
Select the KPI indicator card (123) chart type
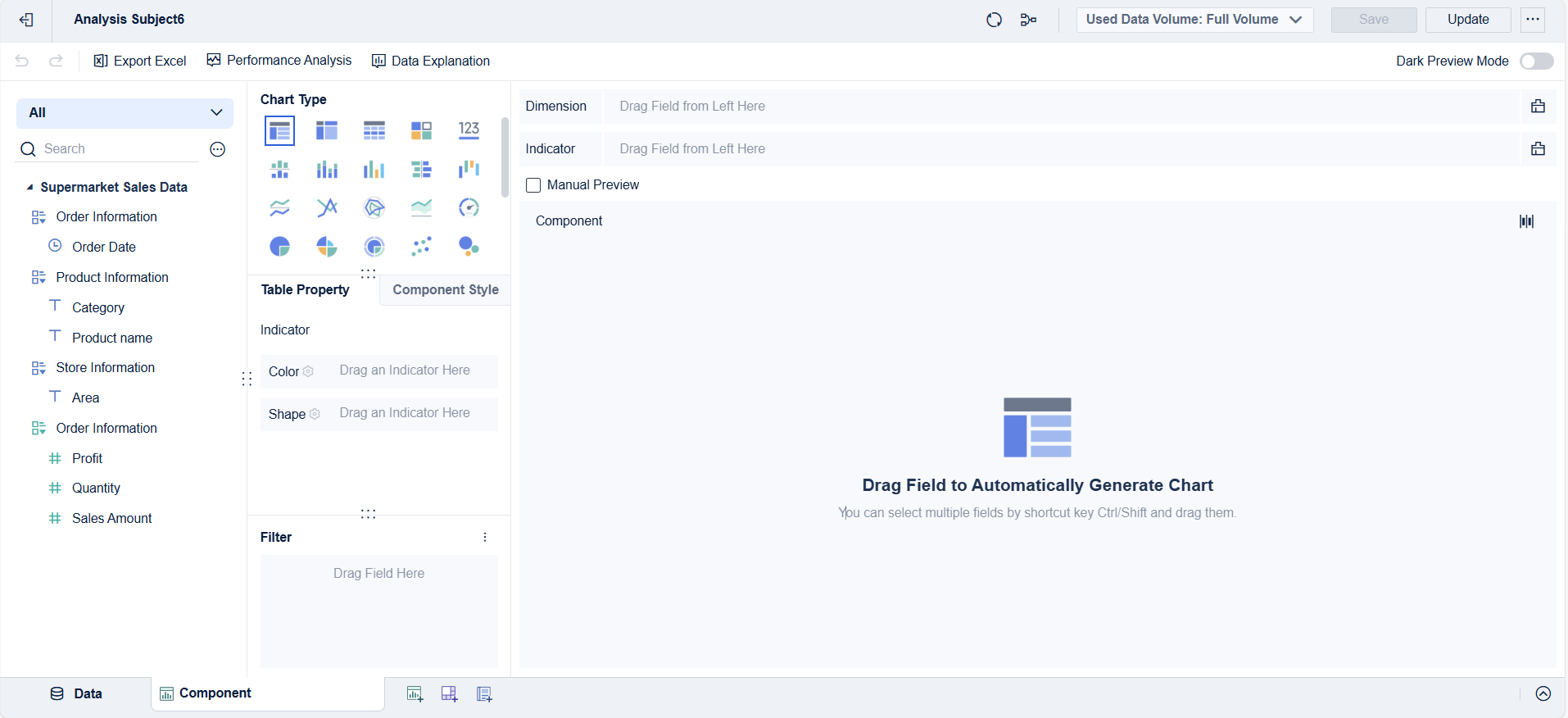point(469,130)
